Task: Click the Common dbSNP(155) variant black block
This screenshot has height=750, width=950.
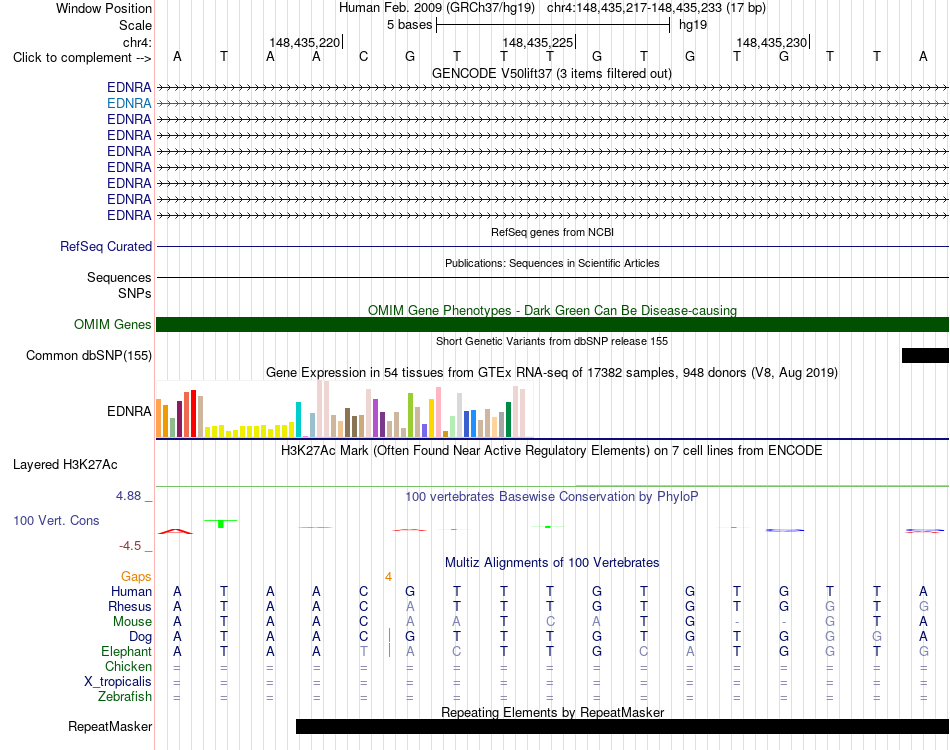Action: click(925, 356)
